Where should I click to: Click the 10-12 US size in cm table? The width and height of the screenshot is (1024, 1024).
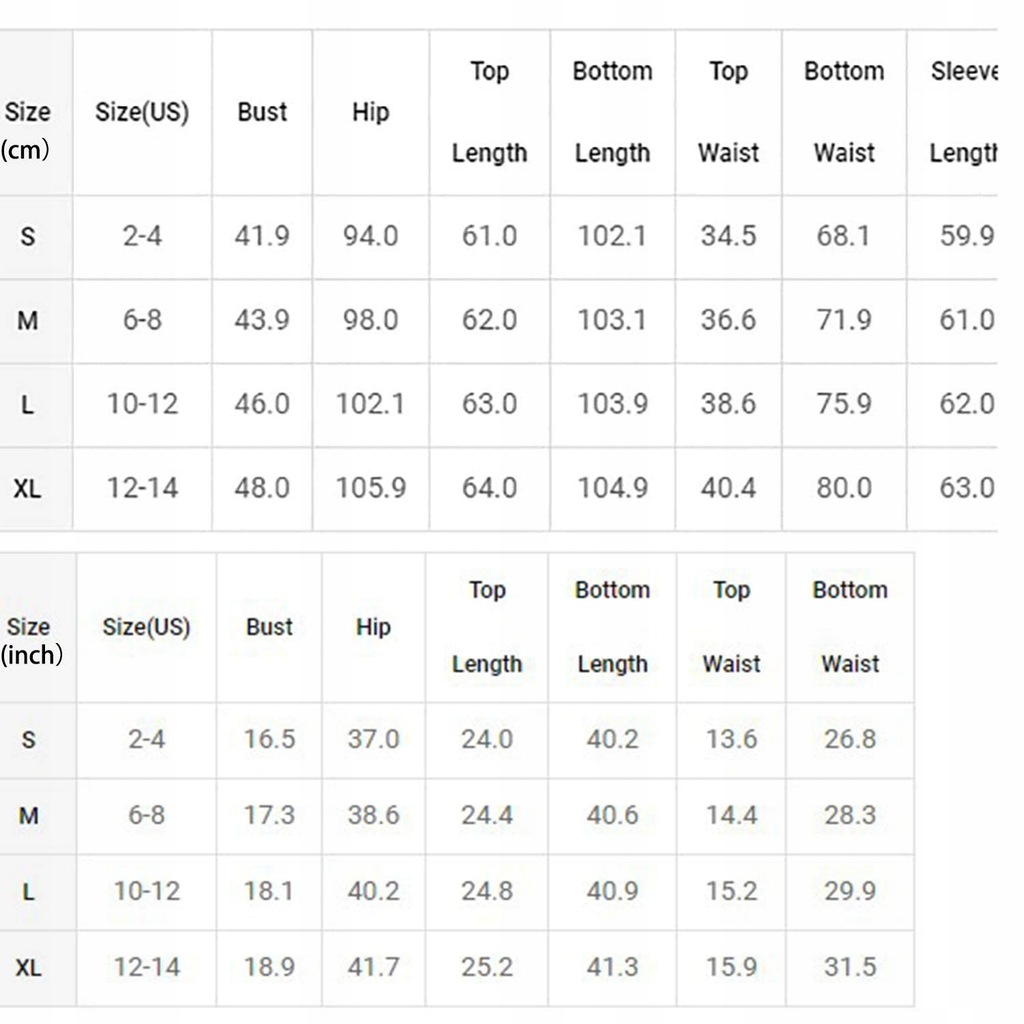[142, 404]
